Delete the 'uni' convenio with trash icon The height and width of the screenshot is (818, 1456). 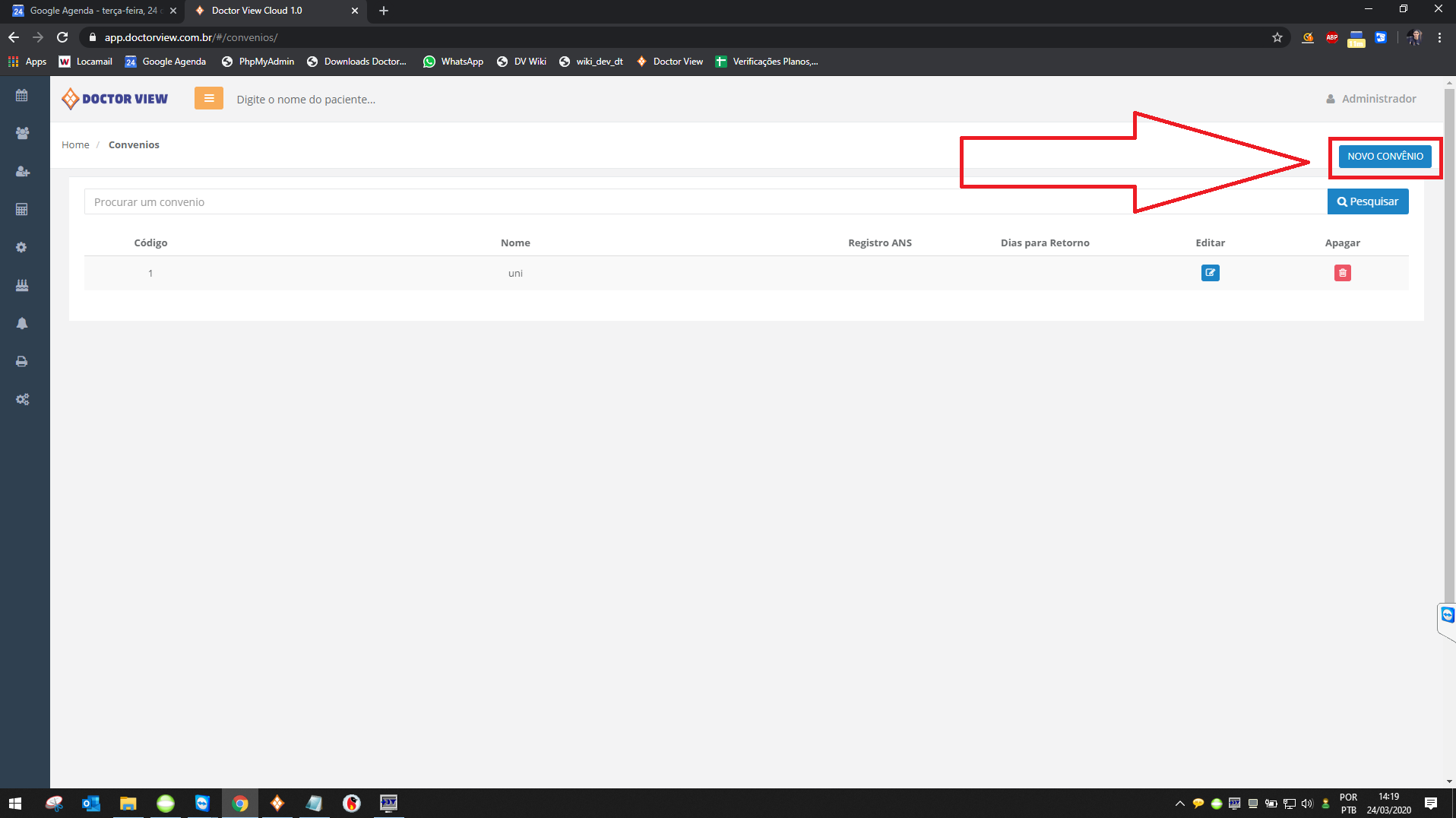point(1342,273)
